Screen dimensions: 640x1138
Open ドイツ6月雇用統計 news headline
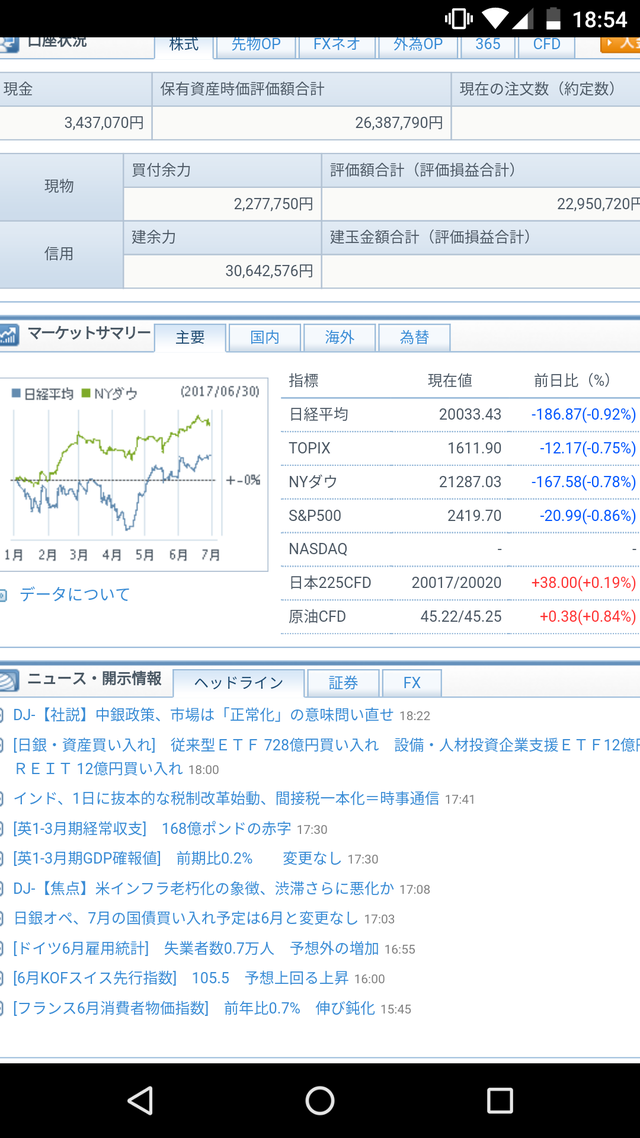[x=196, y=948]
